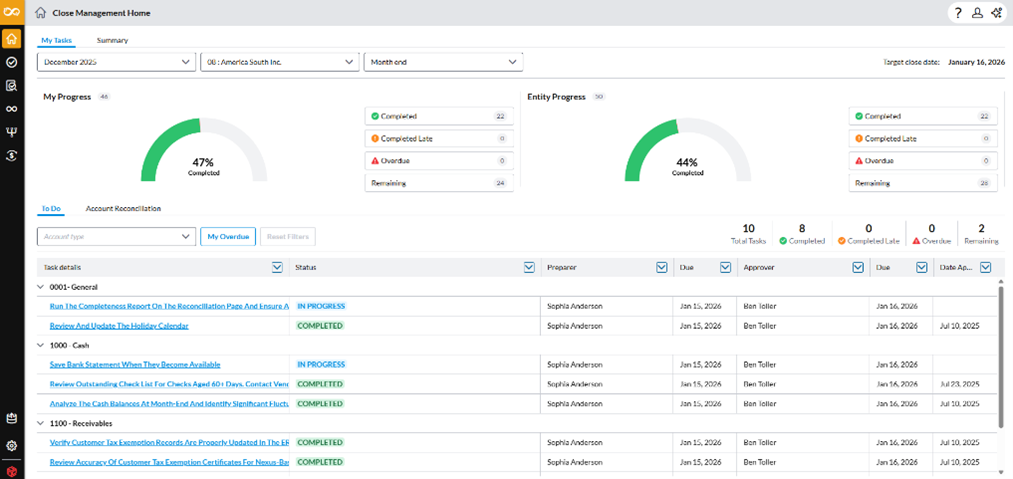Open Save Bank Statement task link
The height and width of the screenshot is (479, 1013).
point(135,364)
